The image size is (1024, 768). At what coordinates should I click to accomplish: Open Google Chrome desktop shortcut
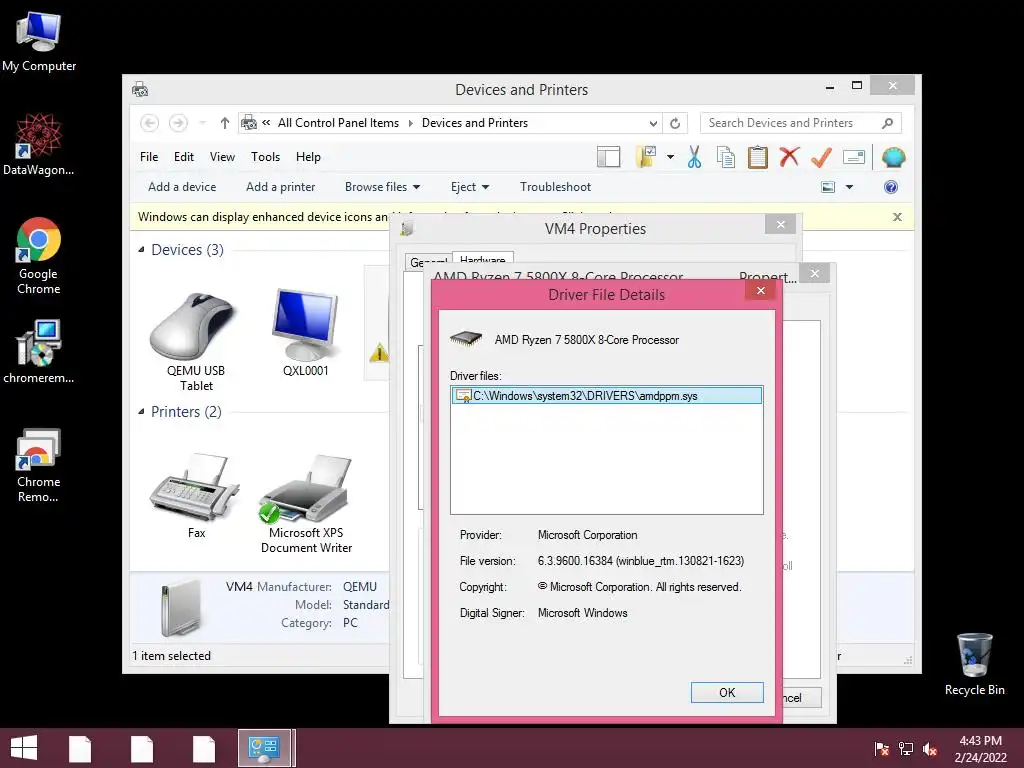39,256
